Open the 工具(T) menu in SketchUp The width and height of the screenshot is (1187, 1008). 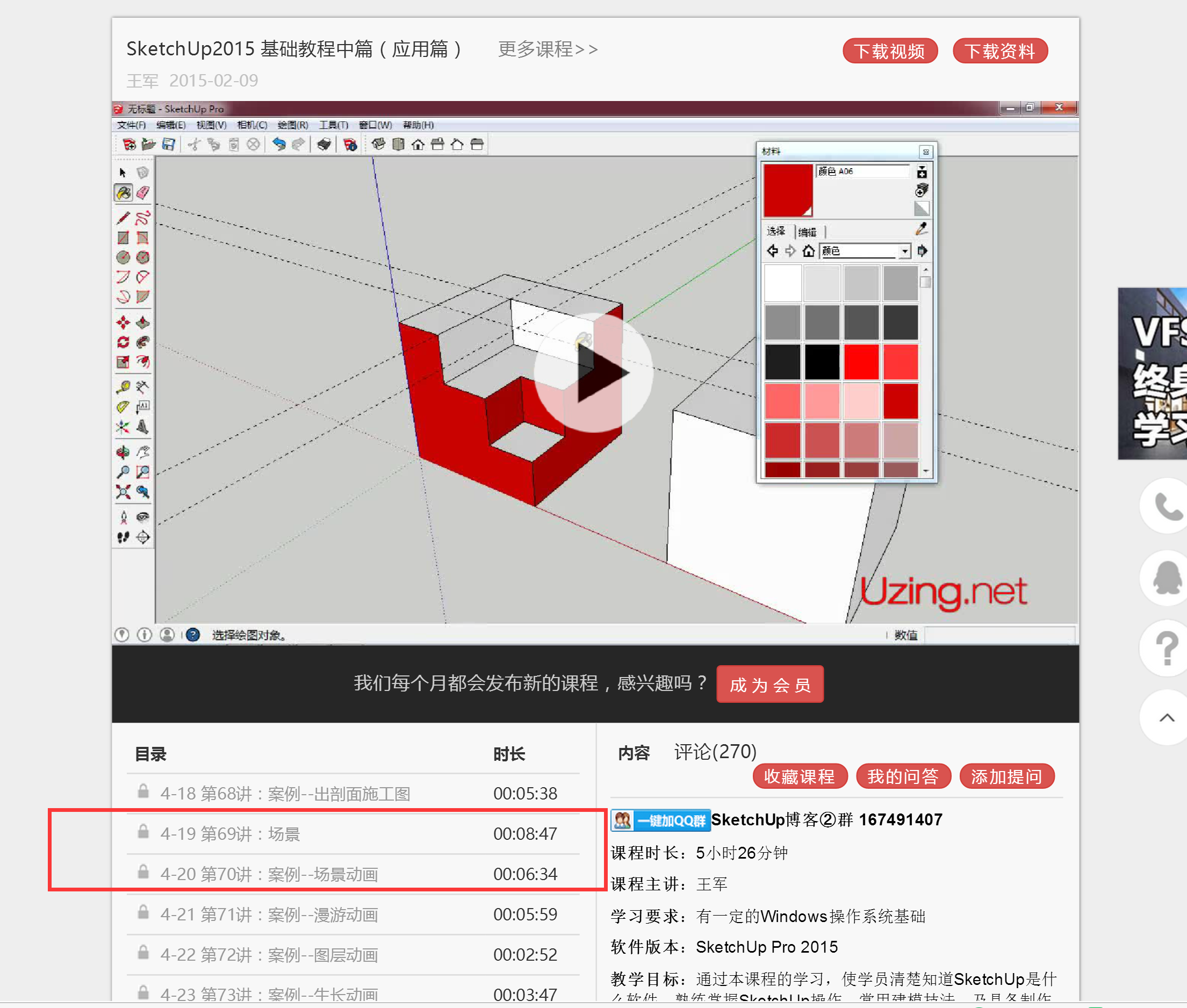click(334, 125)
